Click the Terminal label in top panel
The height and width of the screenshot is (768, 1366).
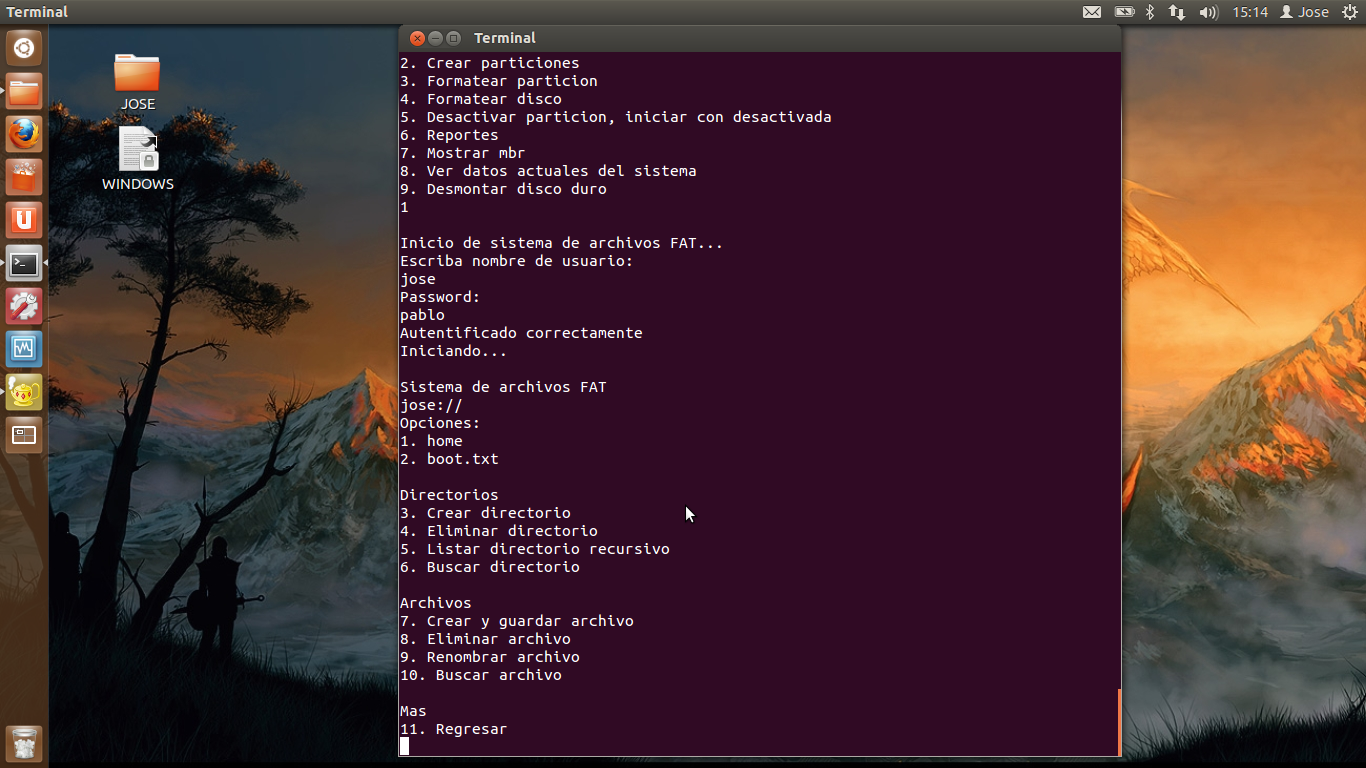(x=37, y=12)
